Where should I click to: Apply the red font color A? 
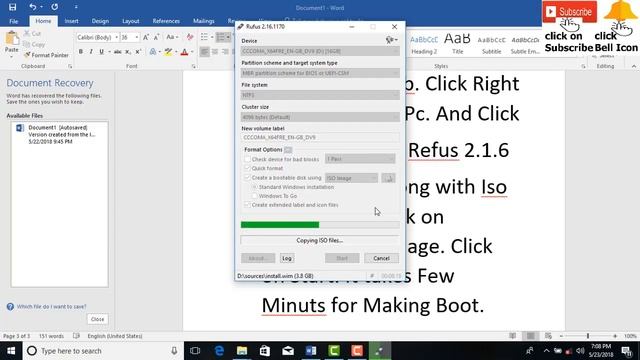pyautogui.click(x=184, y=52)
